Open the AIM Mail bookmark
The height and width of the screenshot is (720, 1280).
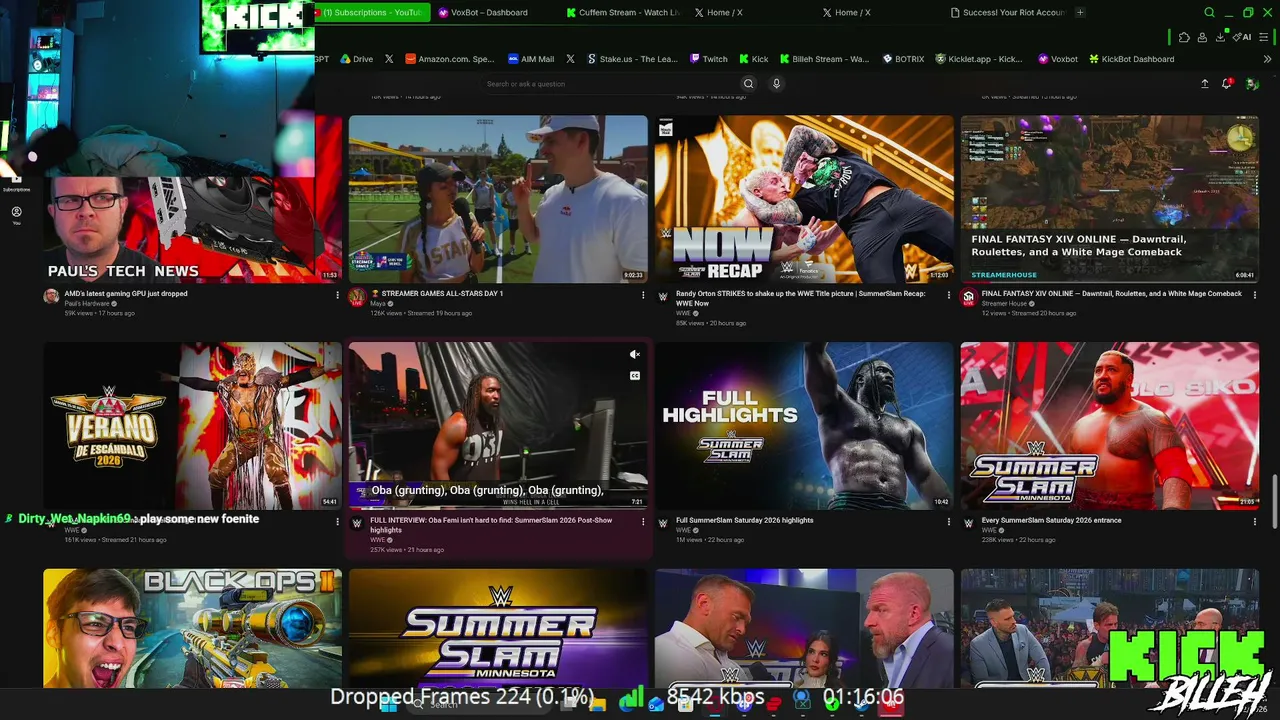tap(531, 59)
